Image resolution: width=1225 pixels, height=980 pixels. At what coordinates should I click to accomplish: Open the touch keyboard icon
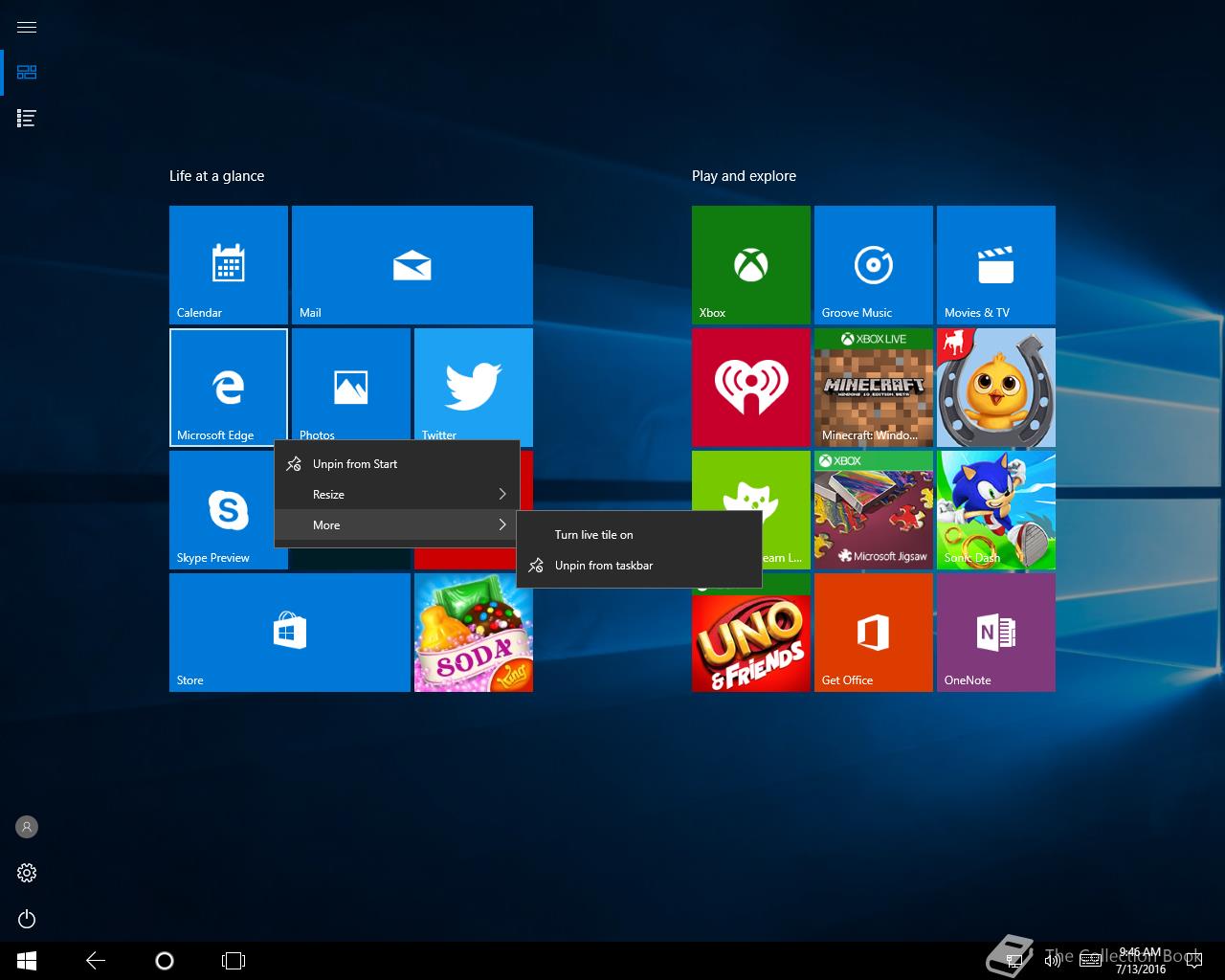(x=1090, y=961)
